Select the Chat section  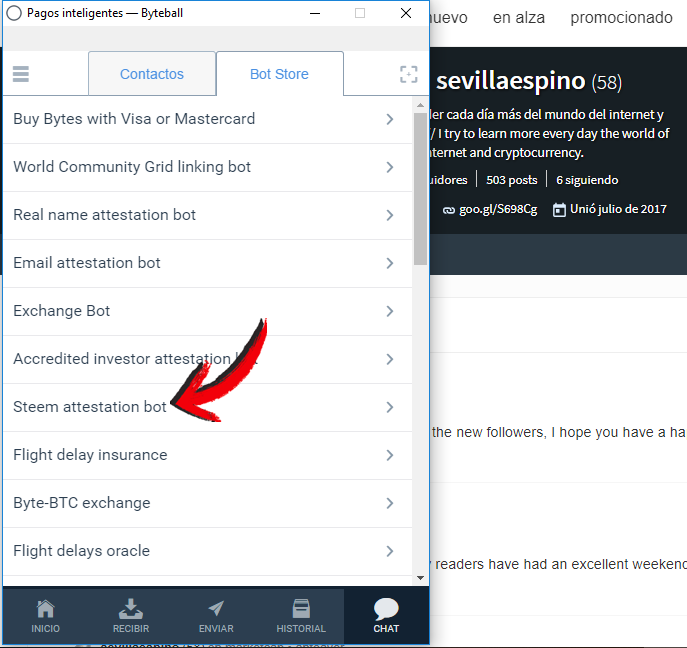point(386,616)
